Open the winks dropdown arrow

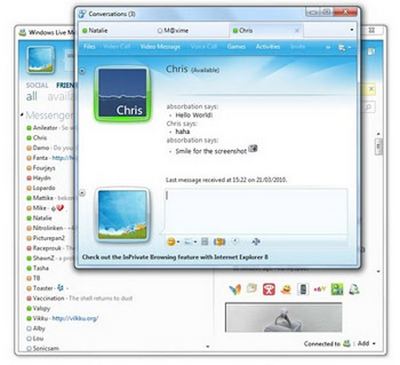pos(195,242)
